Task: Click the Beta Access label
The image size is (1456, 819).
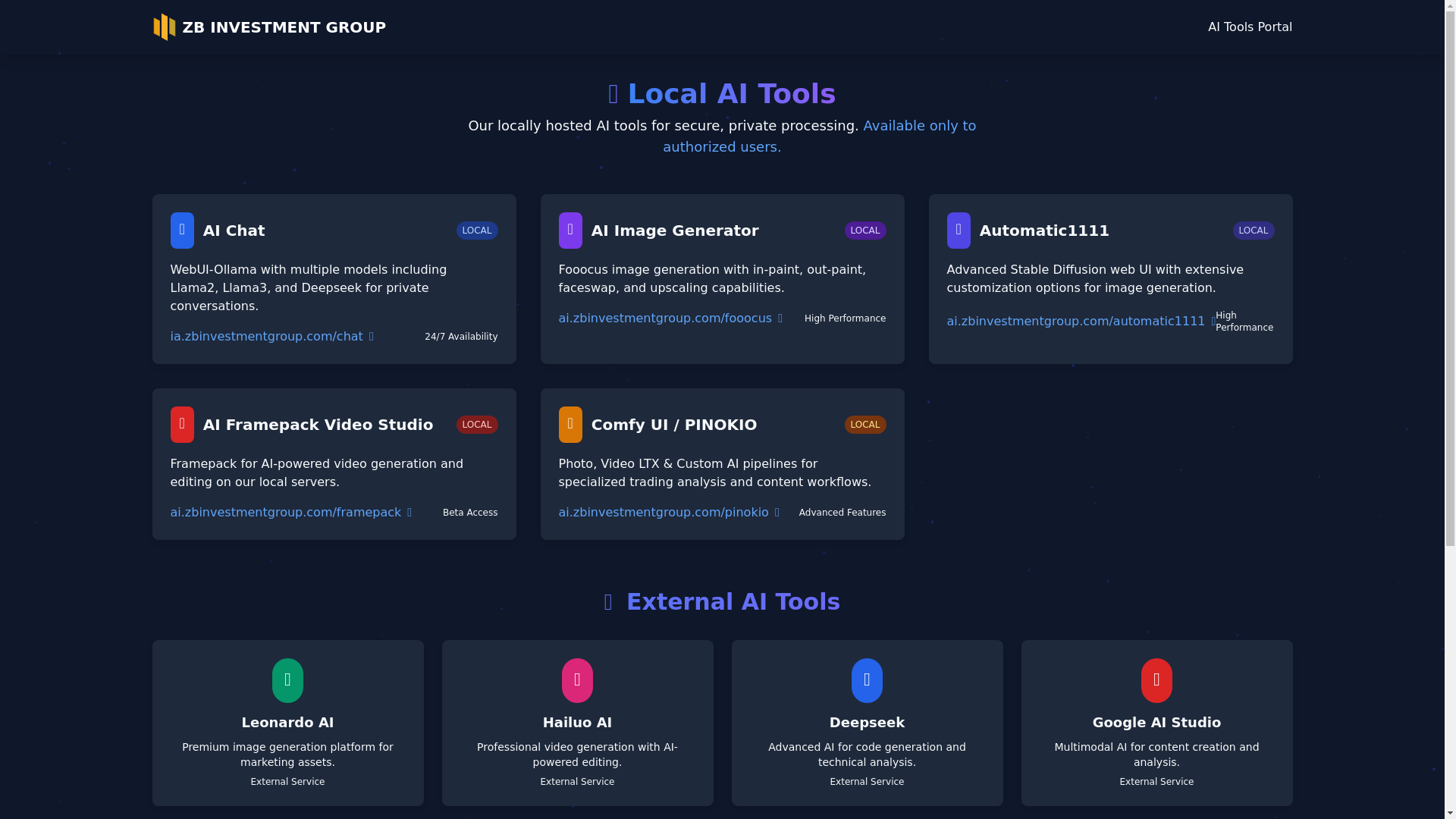Action: tap(470, 513)
